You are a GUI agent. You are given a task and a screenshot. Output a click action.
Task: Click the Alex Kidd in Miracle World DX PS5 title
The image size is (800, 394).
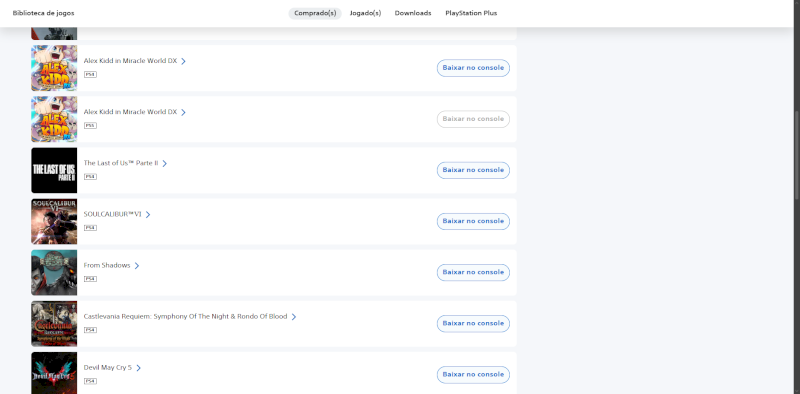pos(130,112)
